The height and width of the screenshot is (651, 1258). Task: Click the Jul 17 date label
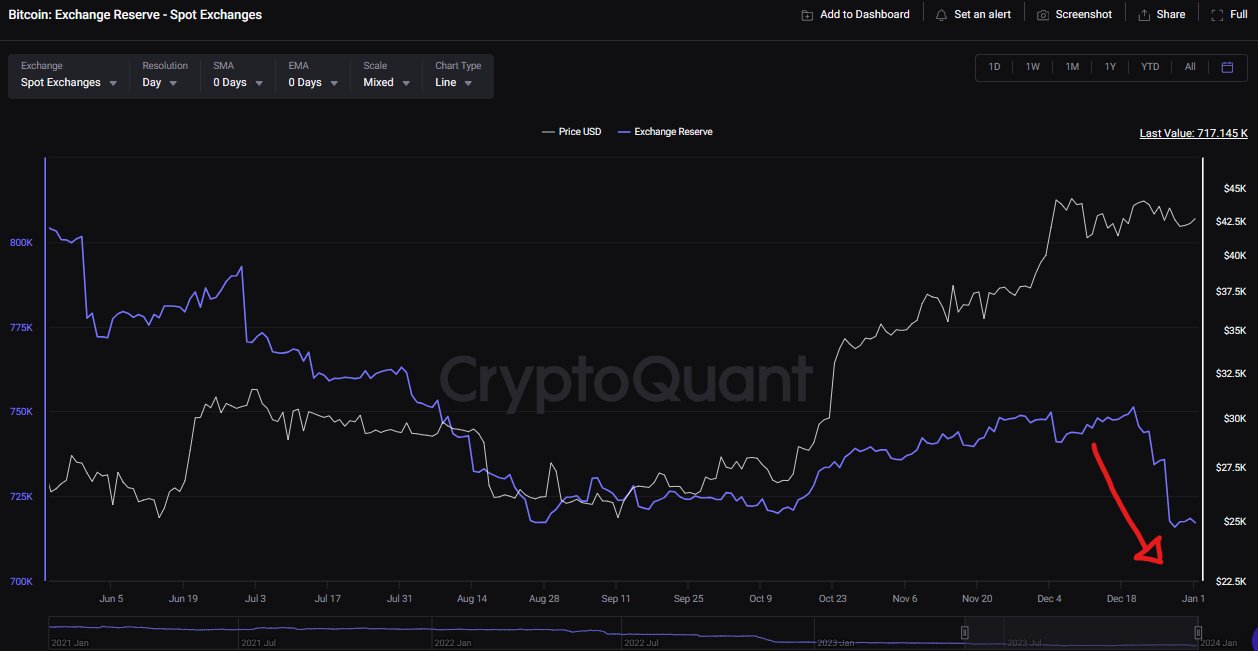coord(328,599)
